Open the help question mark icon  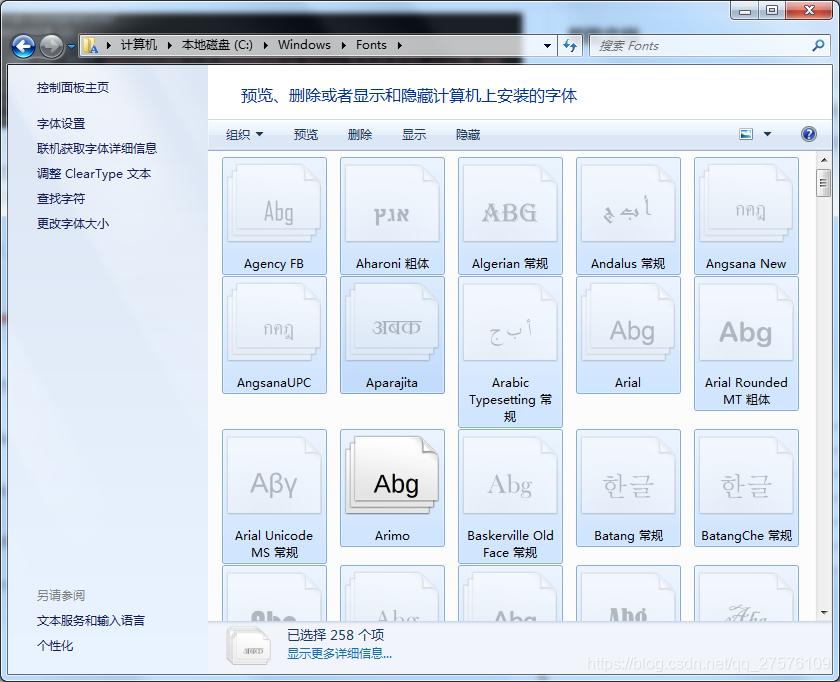[x=808, y=134]
